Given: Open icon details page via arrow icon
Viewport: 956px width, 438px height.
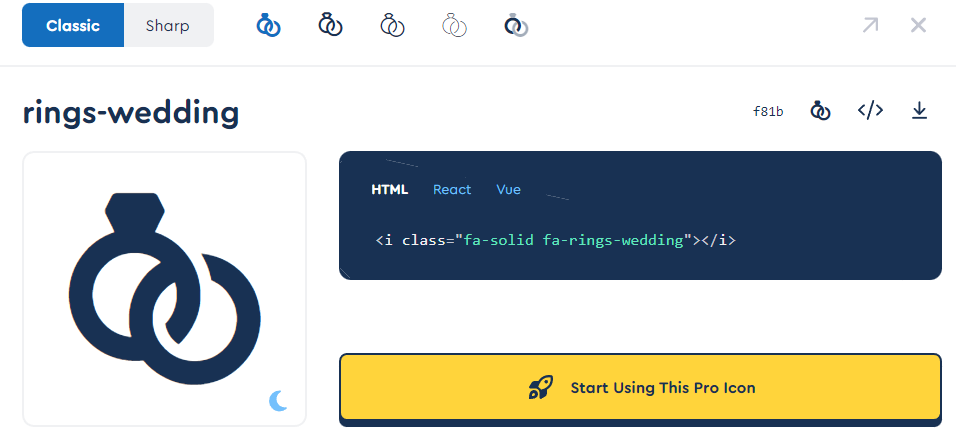Looking at the screenshot, I should 870,26.
